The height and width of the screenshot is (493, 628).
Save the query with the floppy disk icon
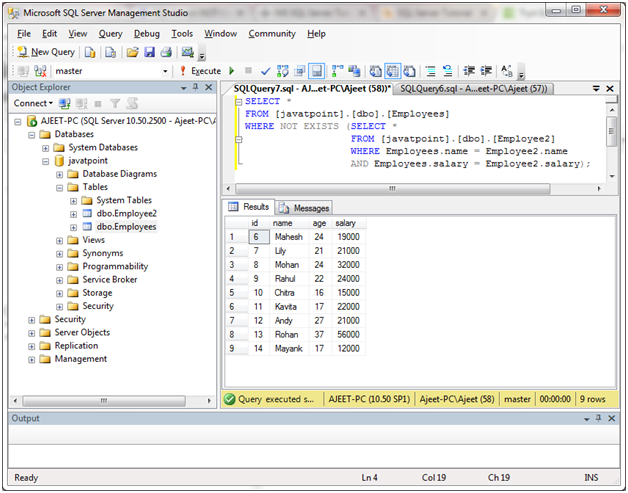tap(149, 52)
